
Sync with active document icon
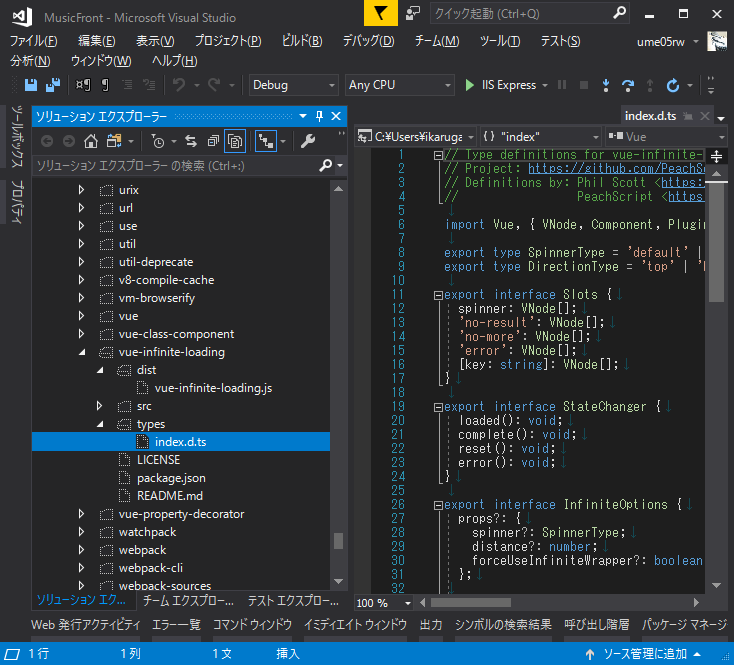[191, 141]
